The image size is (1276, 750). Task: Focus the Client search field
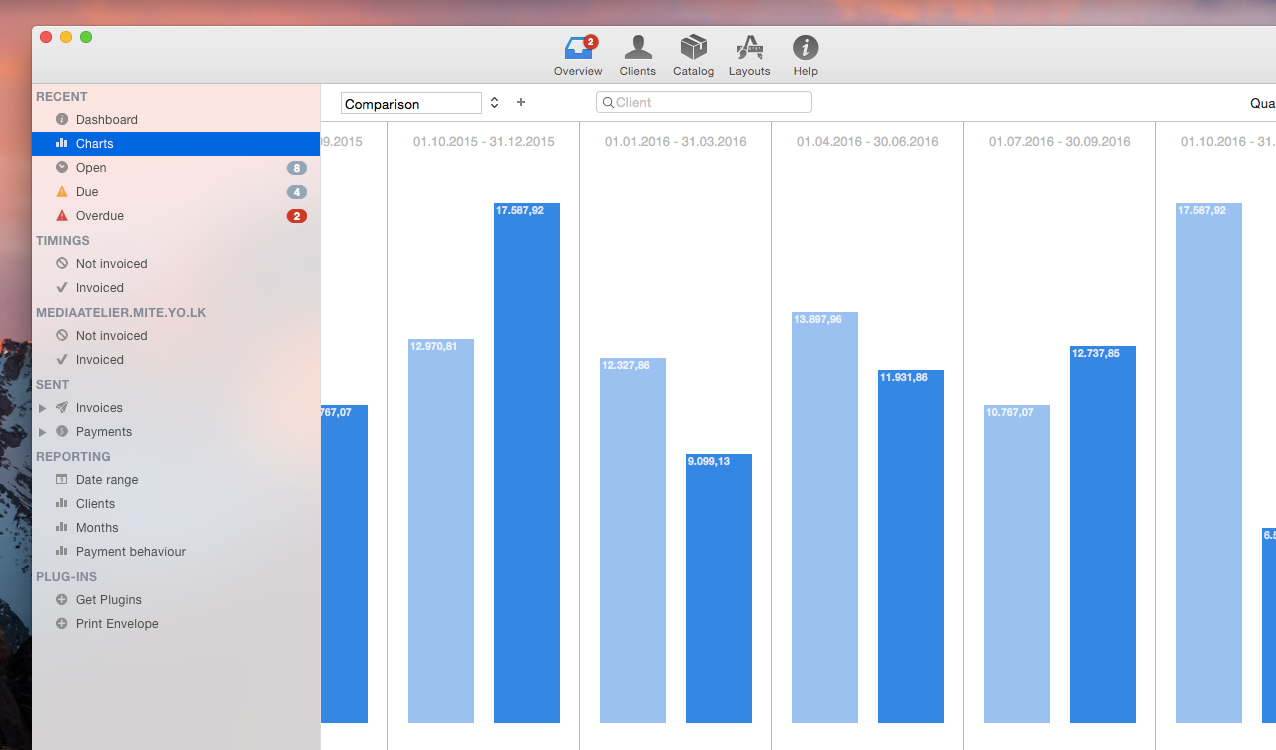(710, 102)
